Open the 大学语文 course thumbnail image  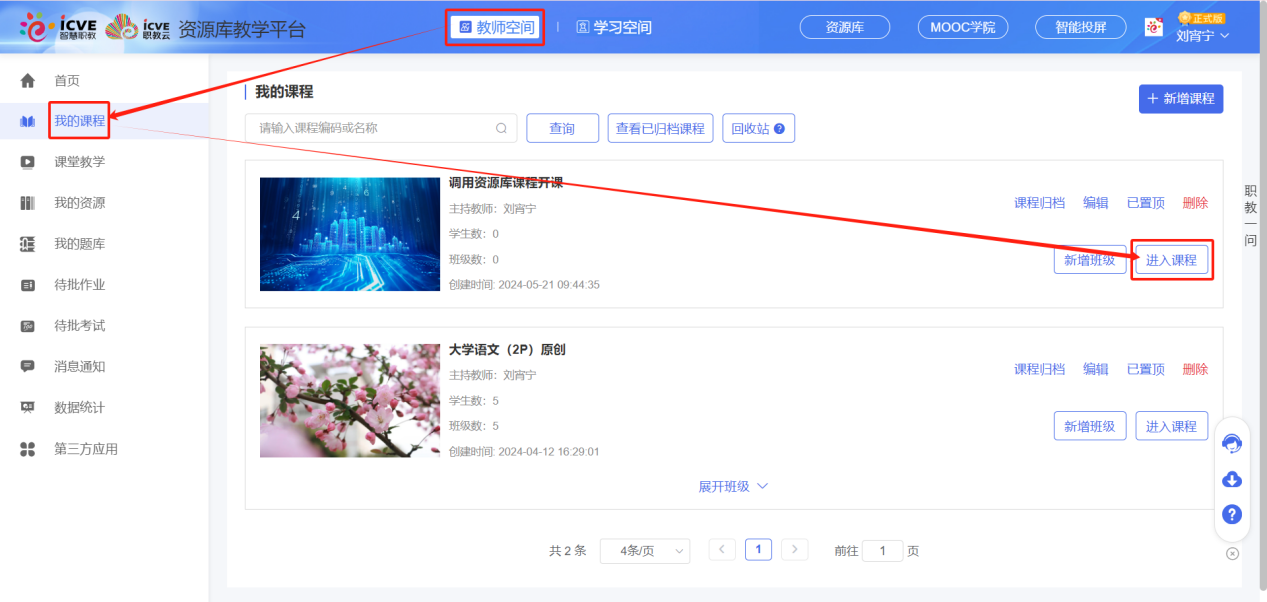coord(350,400)
